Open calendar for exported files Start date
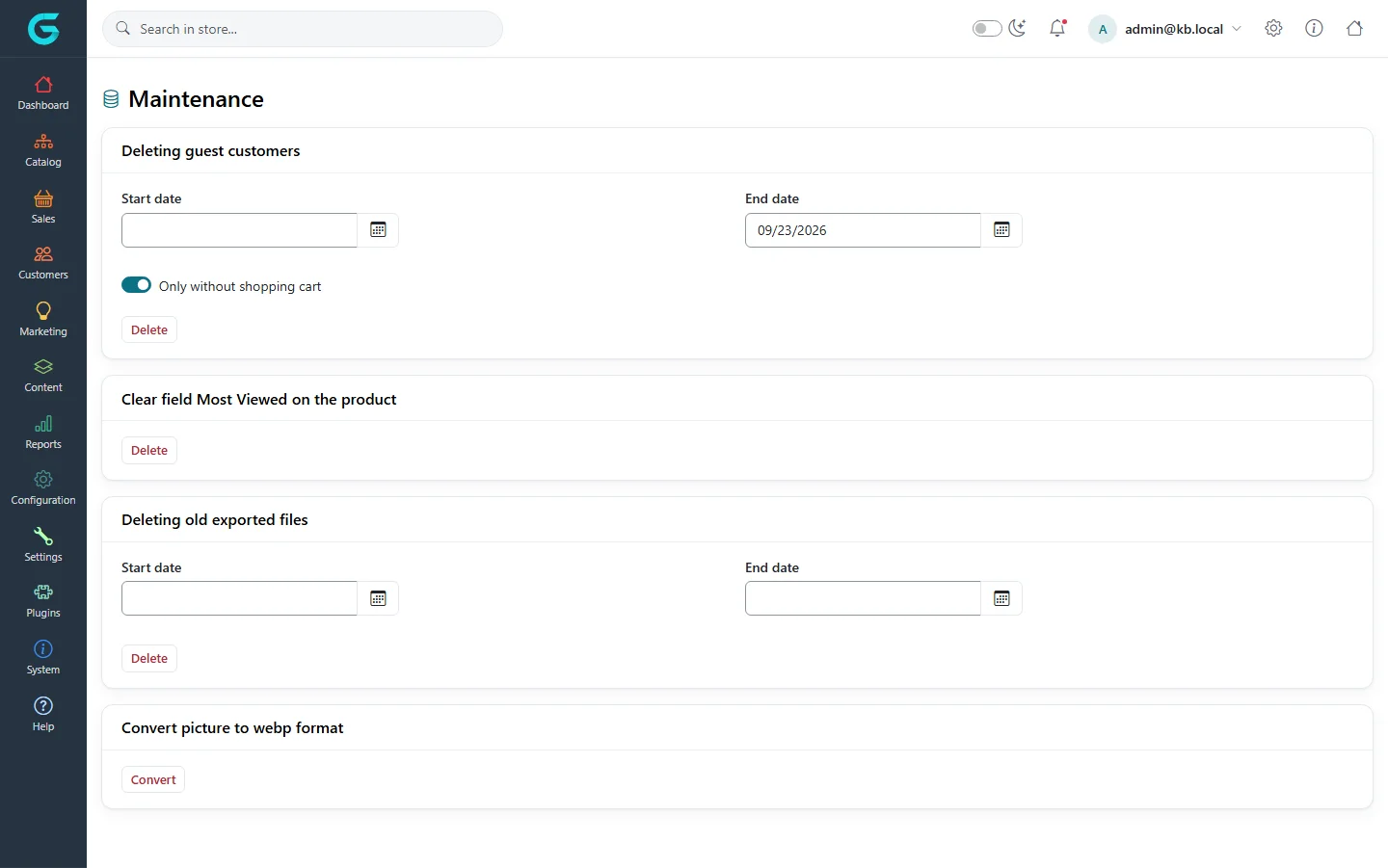Image resolution: width=1388 pixels, height=868 pixels. pyautogui.click(x=378, y=598)
